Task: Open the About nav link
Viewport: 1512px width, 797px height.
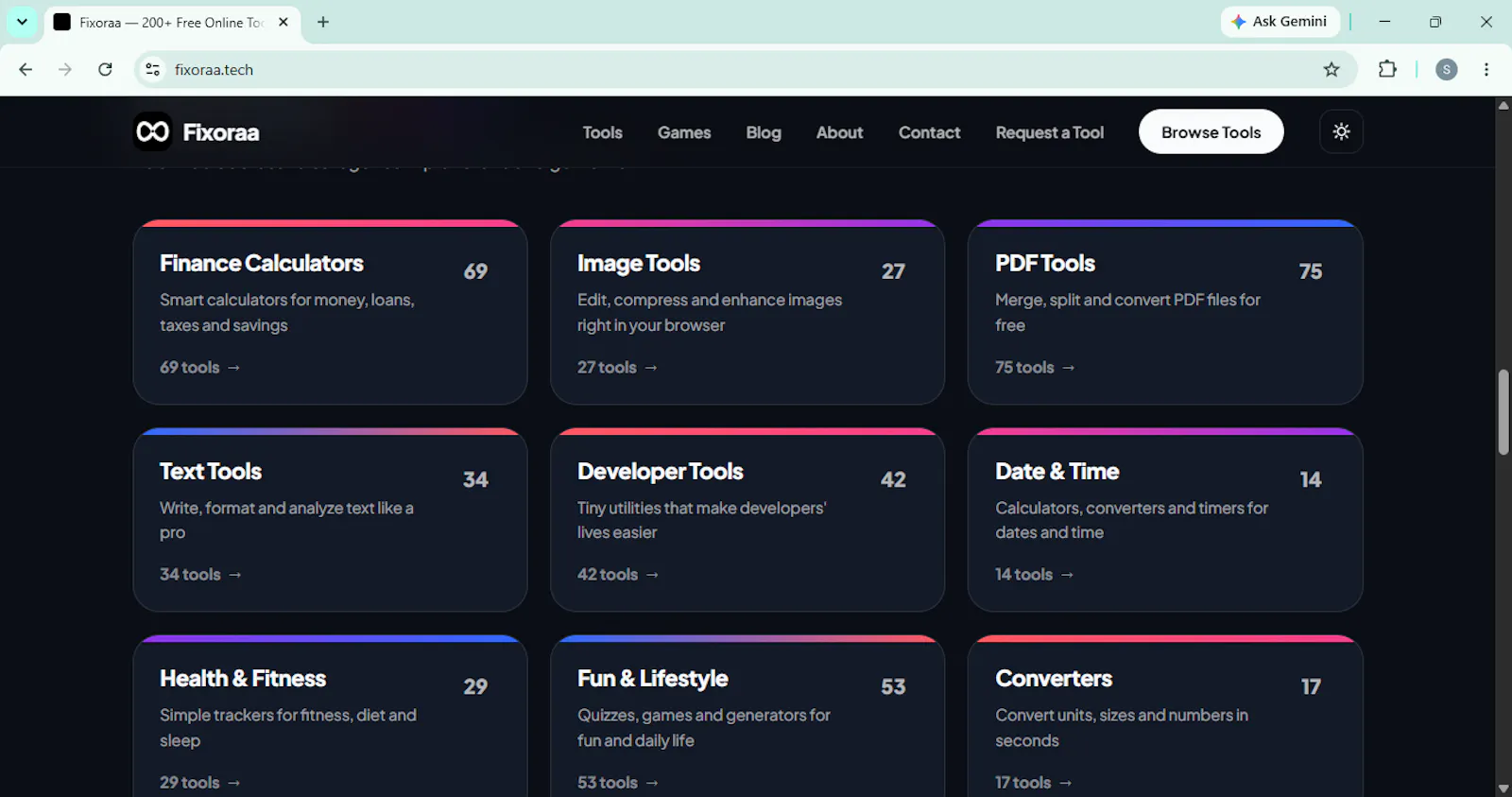Action: [839, 132]
